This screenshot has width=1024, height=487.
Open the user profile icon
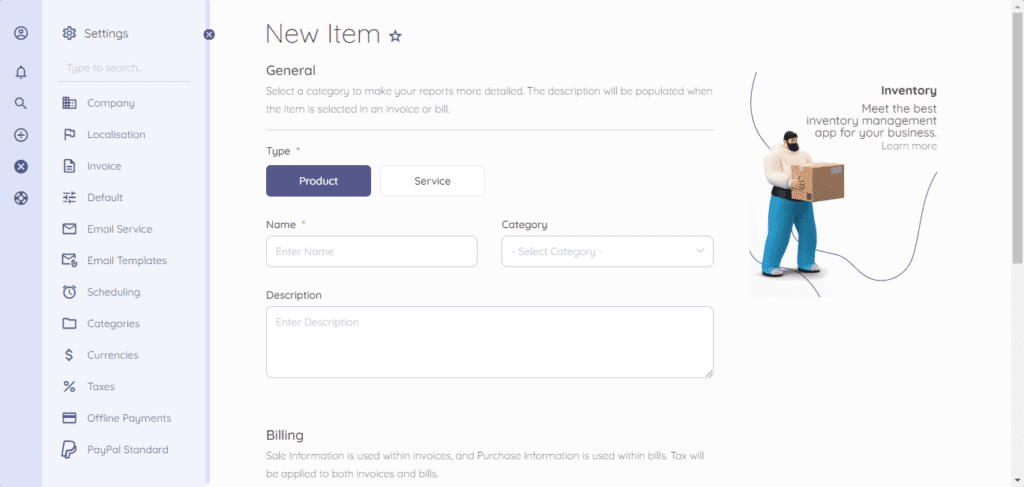[x=21, y=33]
